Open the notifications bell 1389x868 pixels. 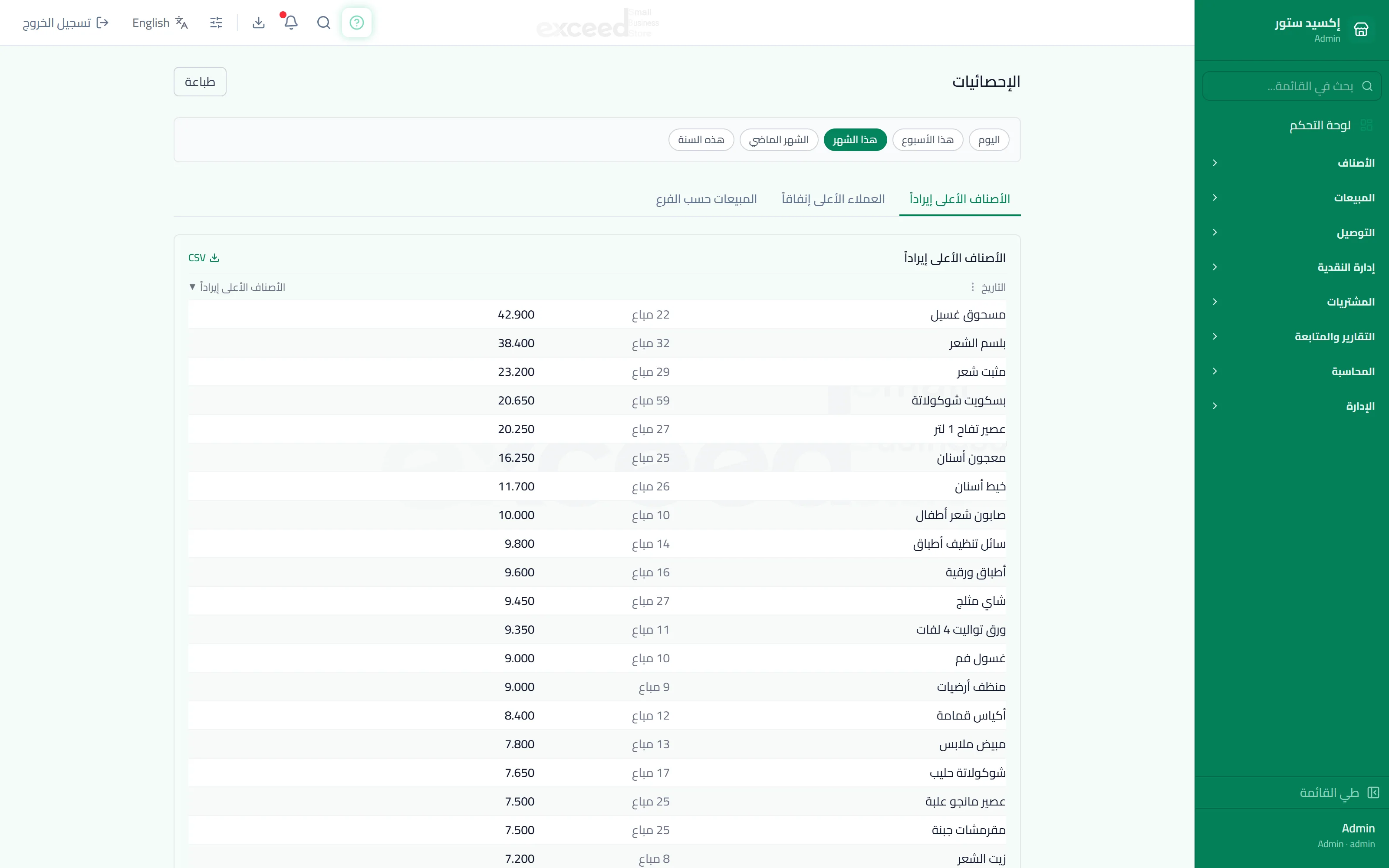click(291, 23)
